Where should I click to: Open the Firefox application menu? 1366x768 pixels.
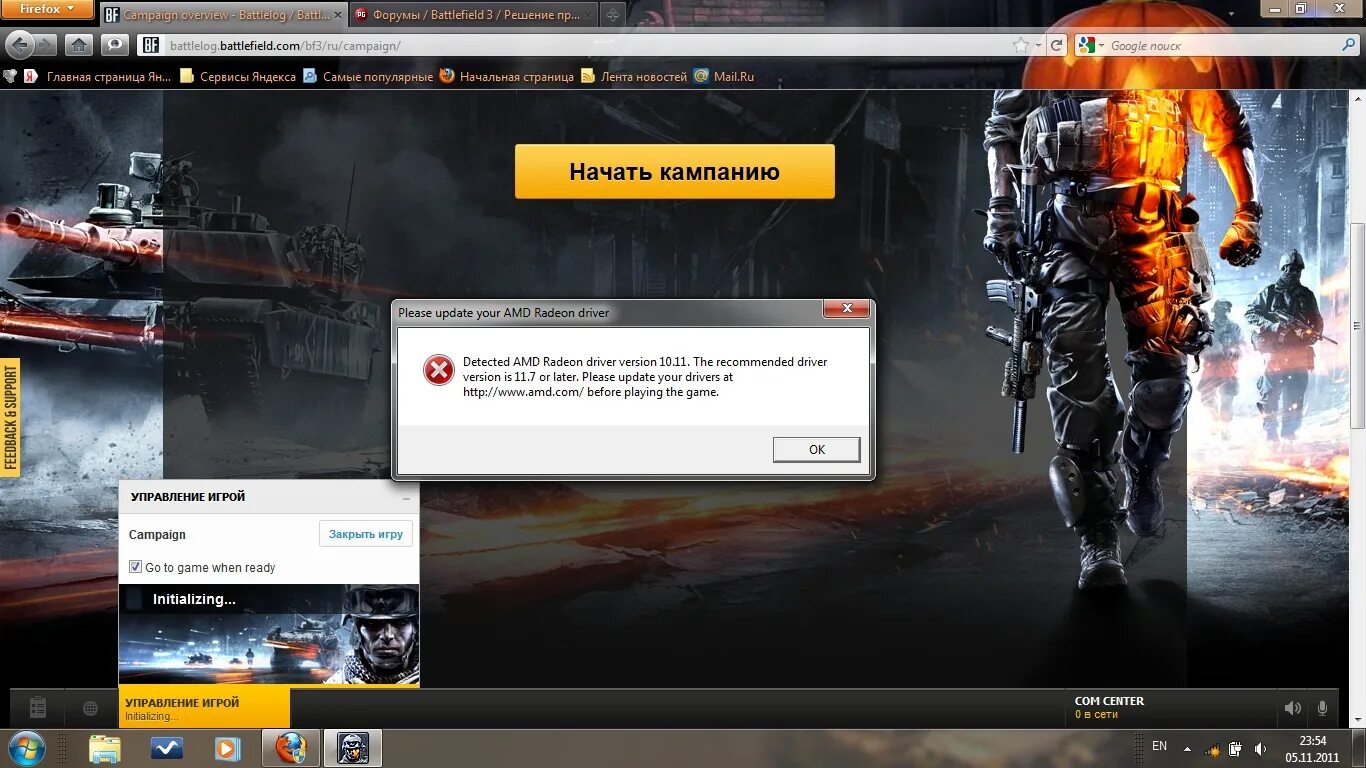coord(47,9)
